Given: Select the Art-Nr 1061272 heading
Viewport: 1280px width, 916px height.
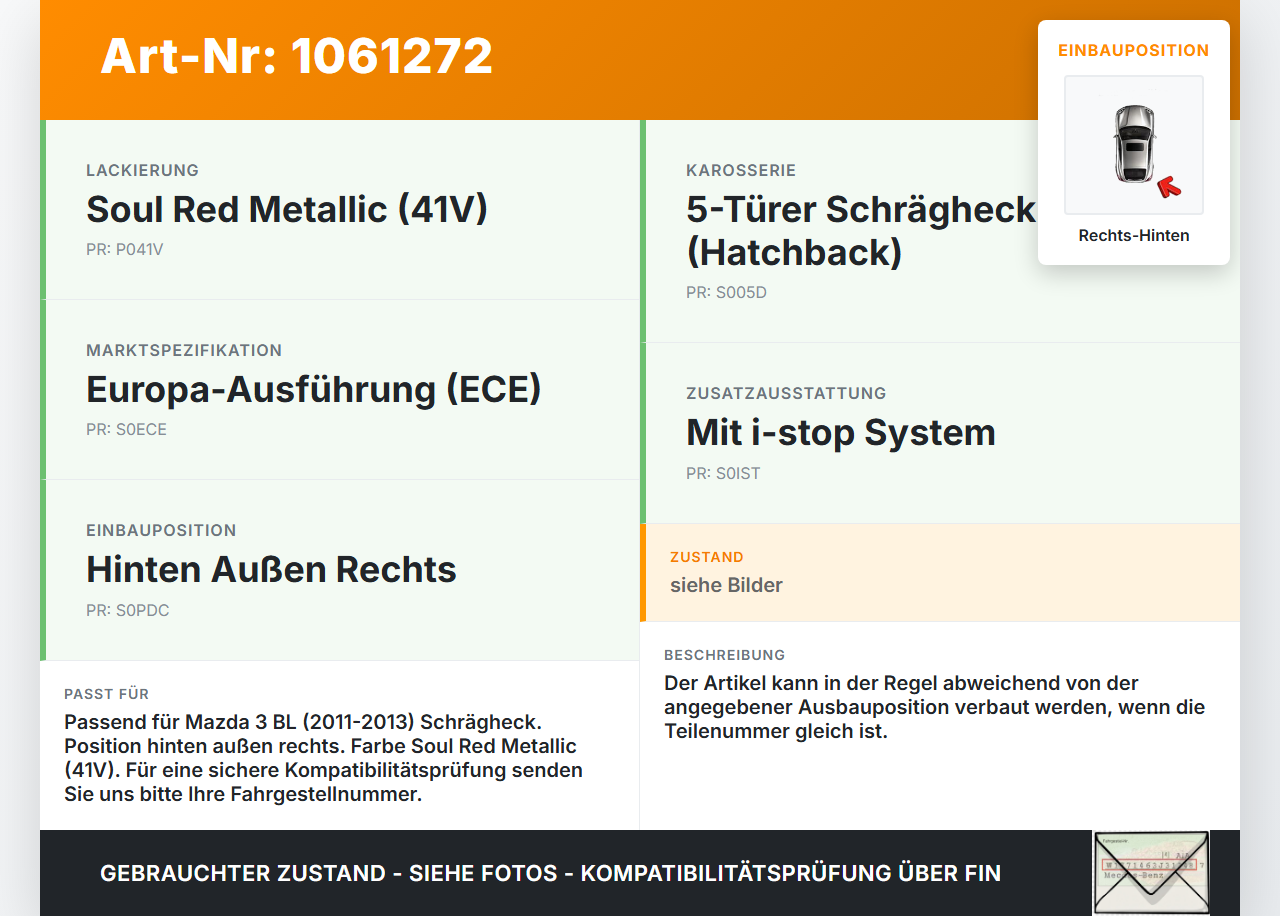Looking at the screenshot, I should click(297, 56).
